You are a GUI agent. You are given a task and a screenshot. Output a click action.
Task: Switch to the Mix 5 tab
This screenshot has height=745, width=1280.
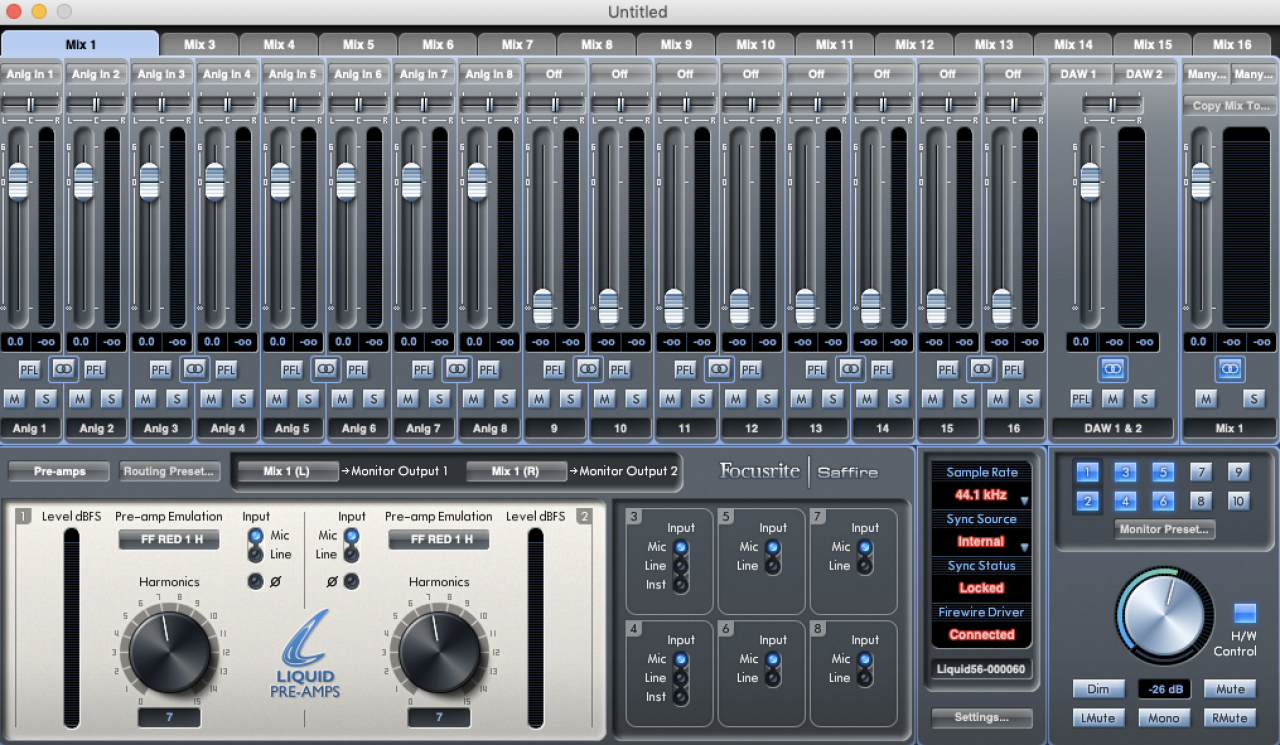(358, 44)
